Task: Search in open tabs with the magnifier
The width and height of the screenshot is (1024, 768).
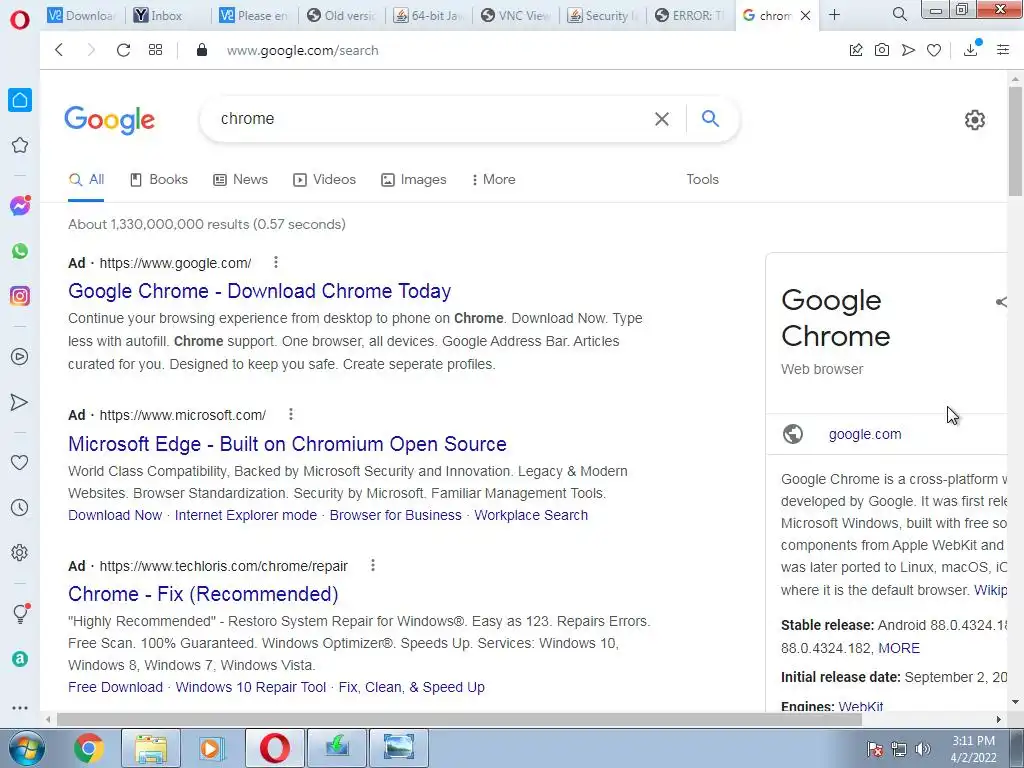Action: pos(899,14)
